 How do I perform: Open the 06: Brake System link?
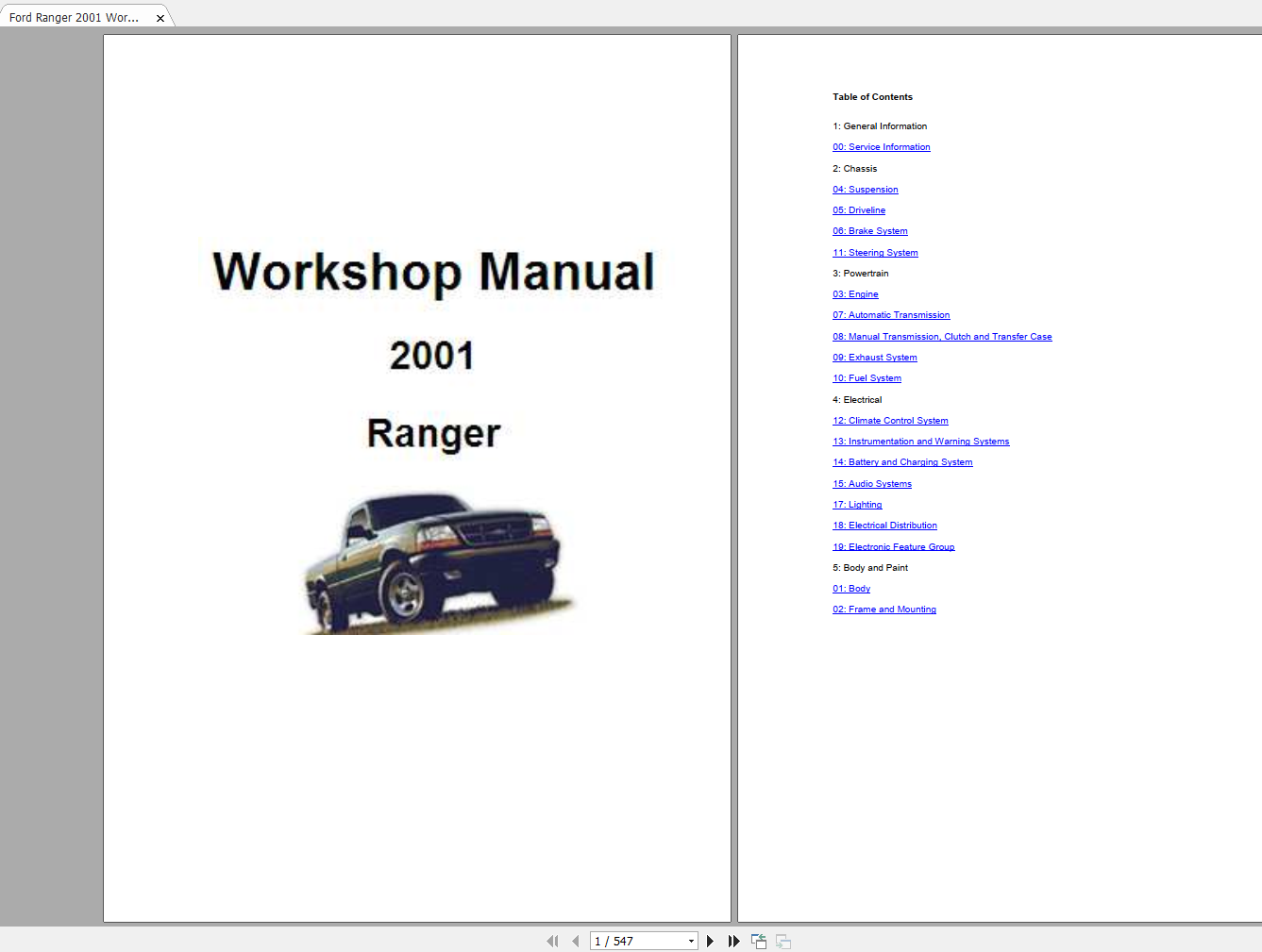(869, 231)
